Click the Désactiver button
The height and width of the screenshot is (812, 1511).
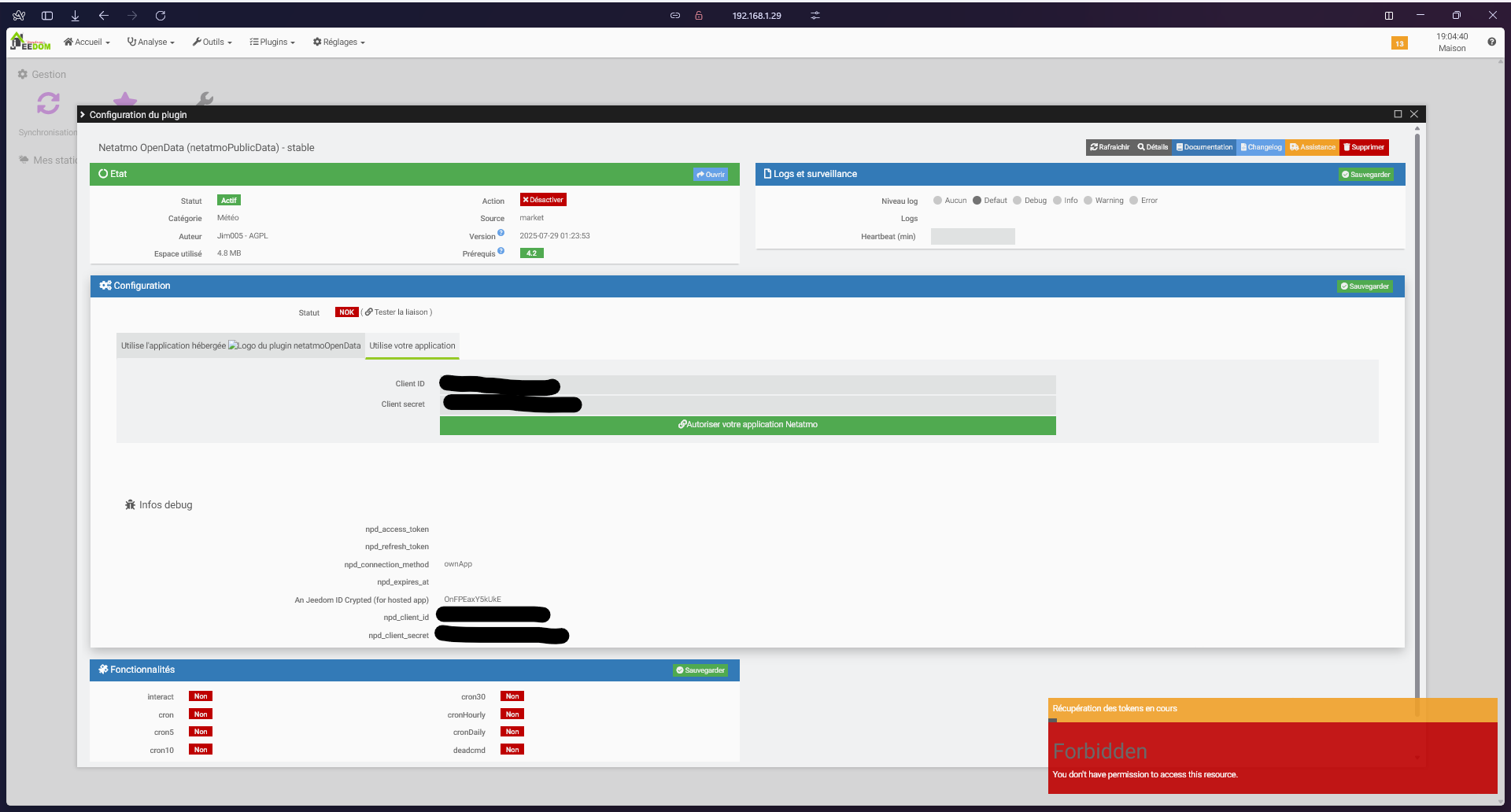pos(543,200)
